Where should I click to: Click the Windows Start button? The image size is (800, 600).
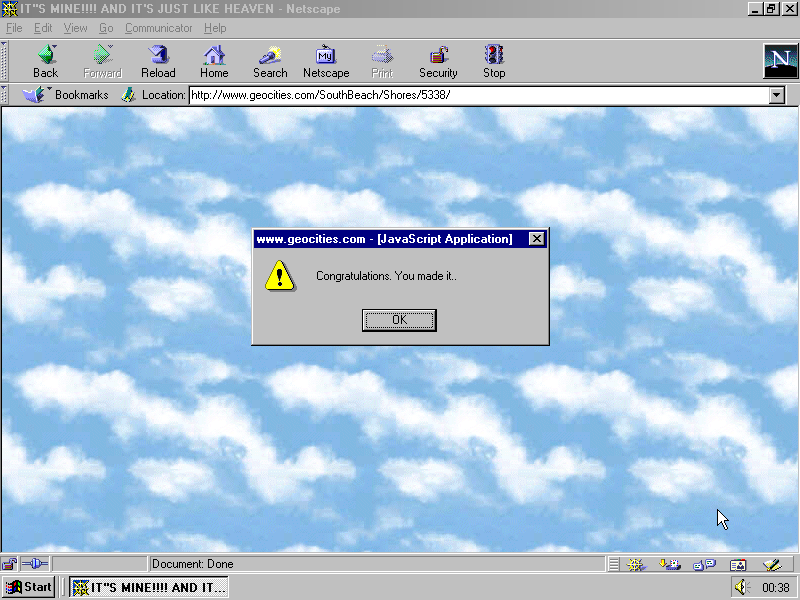[x=29, y=587]
